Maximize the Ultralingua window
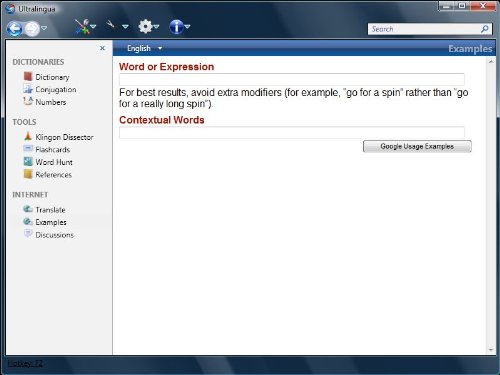Viewport: 500px width, 375px height. (462, 6)
